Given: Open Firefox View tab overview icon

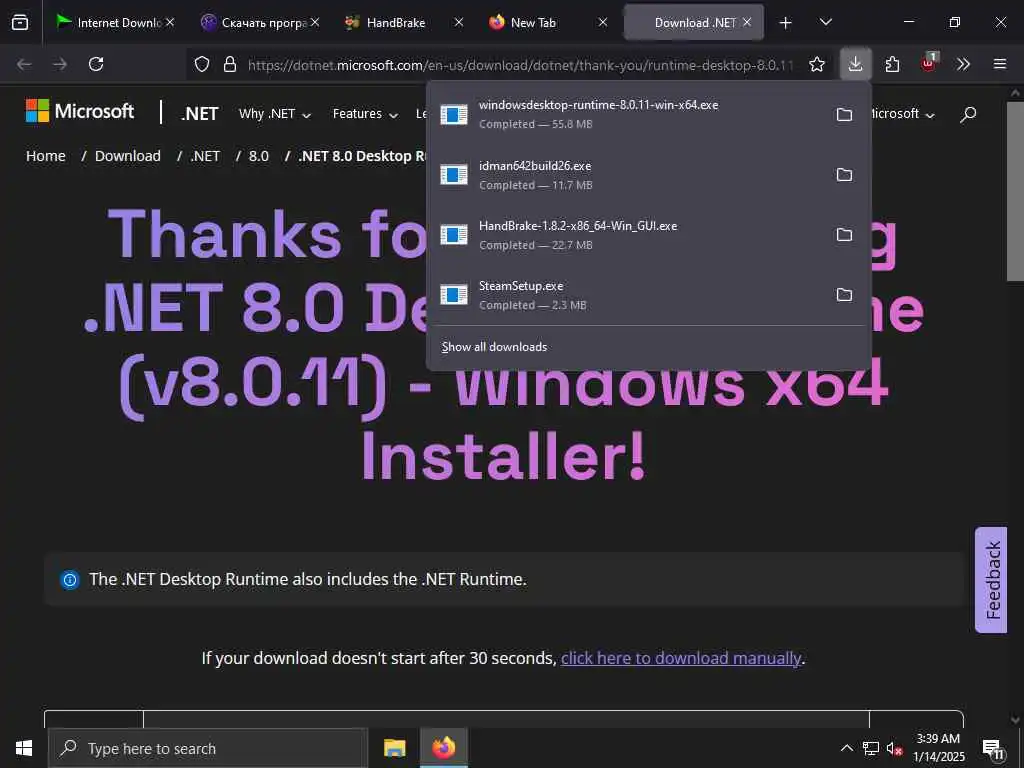Looking at the screenshot, I should point(20,22).
